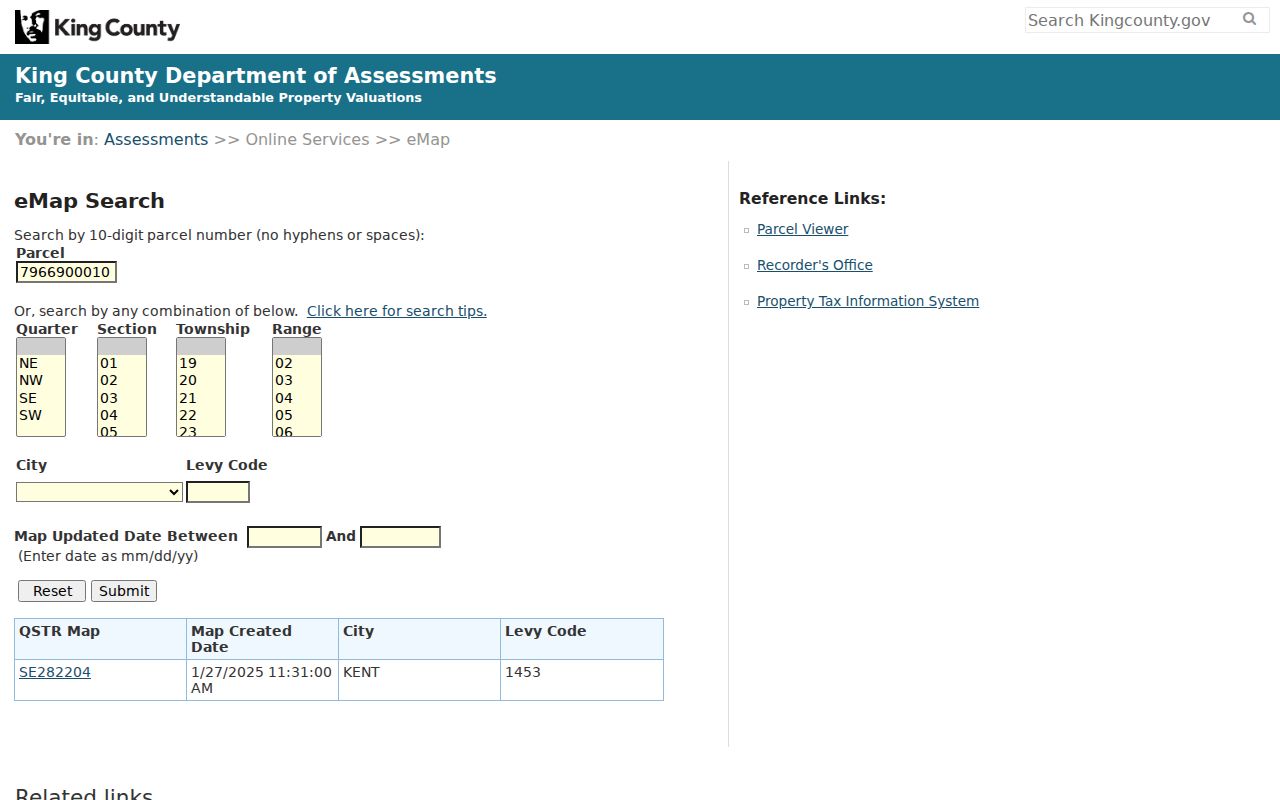Select NW in the Quarter list
1280x800 pixels.
click(41, 380)
